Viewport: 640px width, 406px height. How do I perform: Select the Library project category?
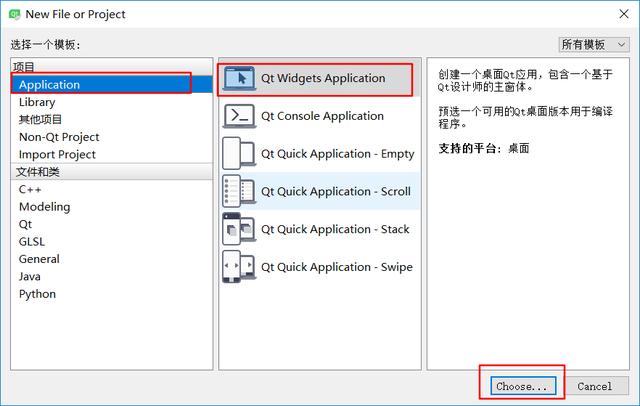pyautogui.click(x=112, y=102)
